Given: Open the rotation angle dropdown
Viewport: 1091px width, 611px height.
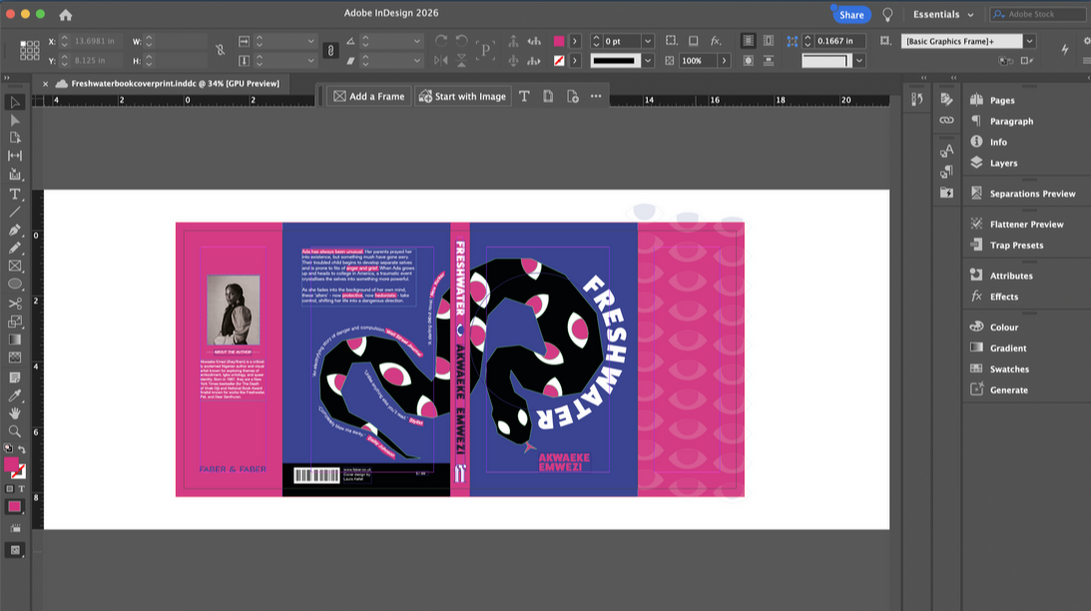Looking at the screenshot, I should coord(417,41).
